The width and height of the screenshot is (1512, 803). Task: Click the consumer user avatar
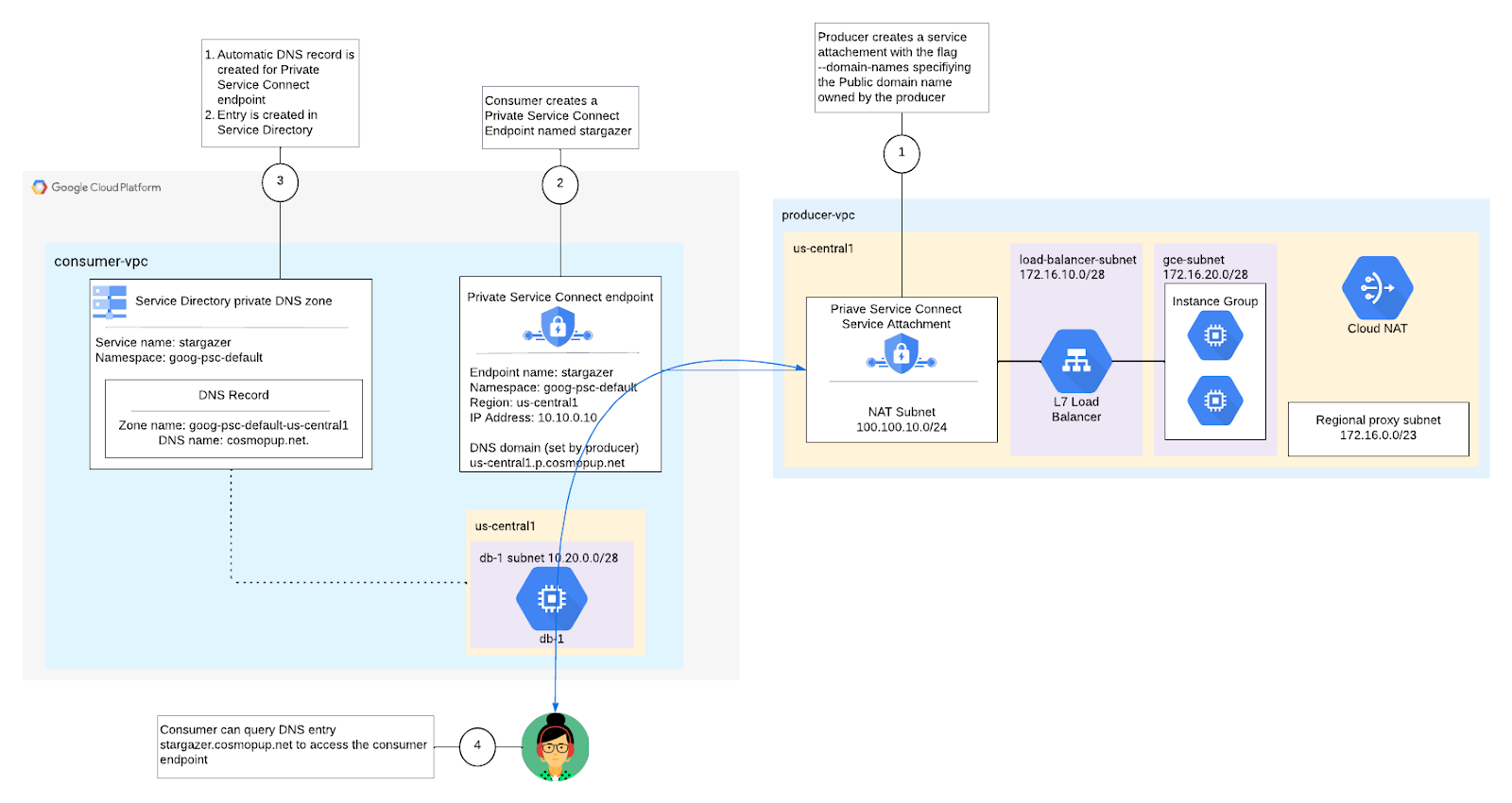pyautogui.click(x=556, y=747)
